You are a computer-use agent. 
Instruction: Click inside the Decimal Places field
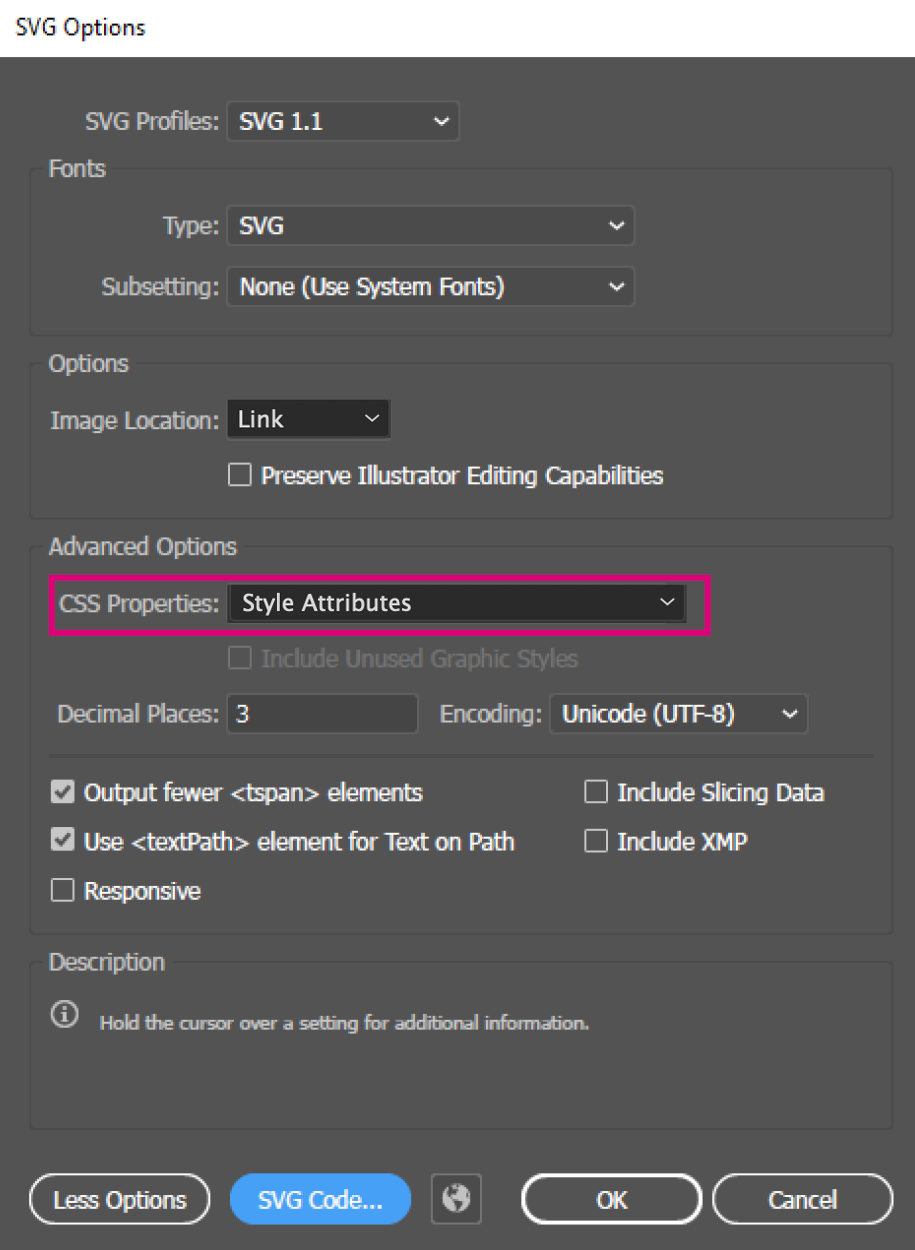[x=322, y=714]
